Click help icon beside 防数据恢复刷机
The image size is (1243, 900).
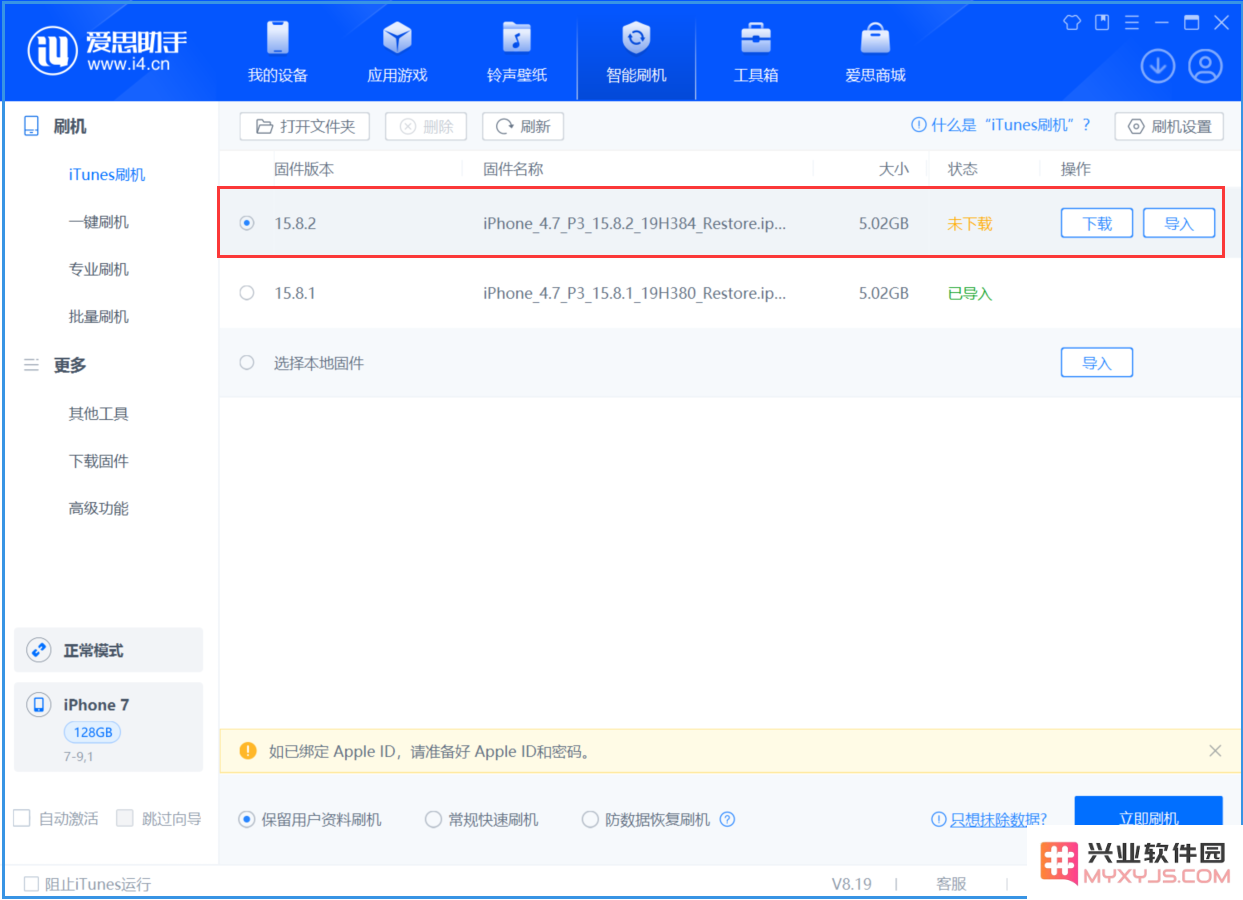[x=727, y=819]
